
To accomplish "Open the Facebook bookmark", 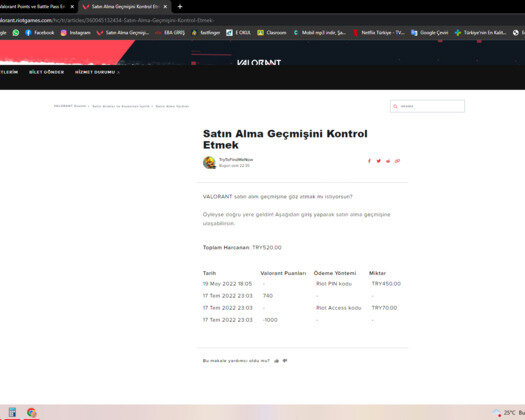I will click(40, 32).
